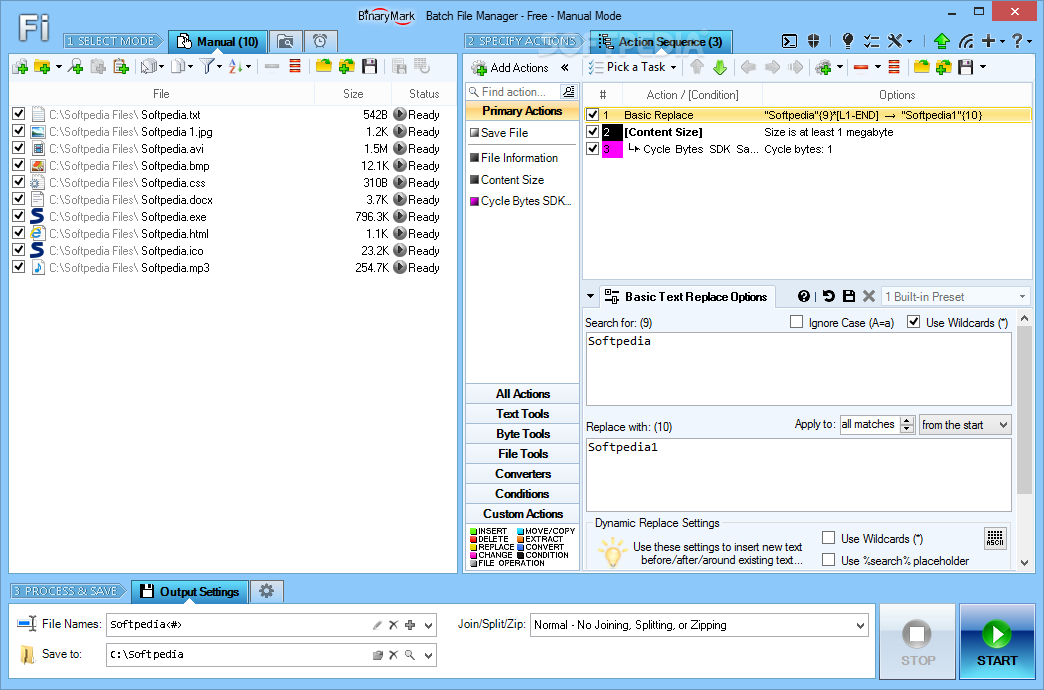Viewport: 1044px width, 690px height.
Task: Click the red remove action minus icon
Action: 861,67
